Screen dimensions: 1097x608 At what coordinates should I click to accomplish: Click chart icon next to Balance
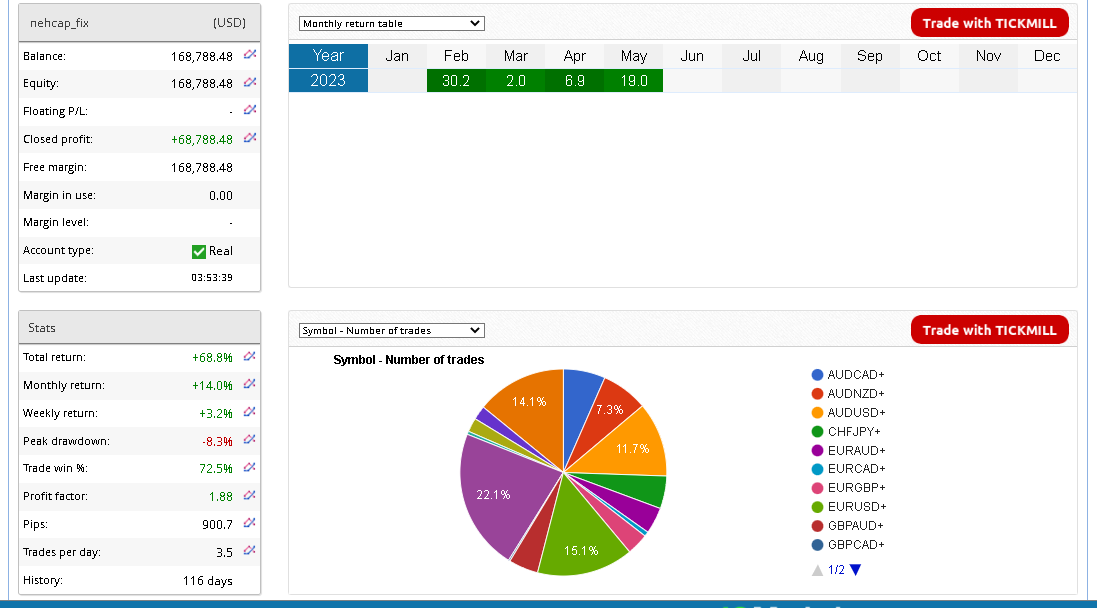click(250, 56)
